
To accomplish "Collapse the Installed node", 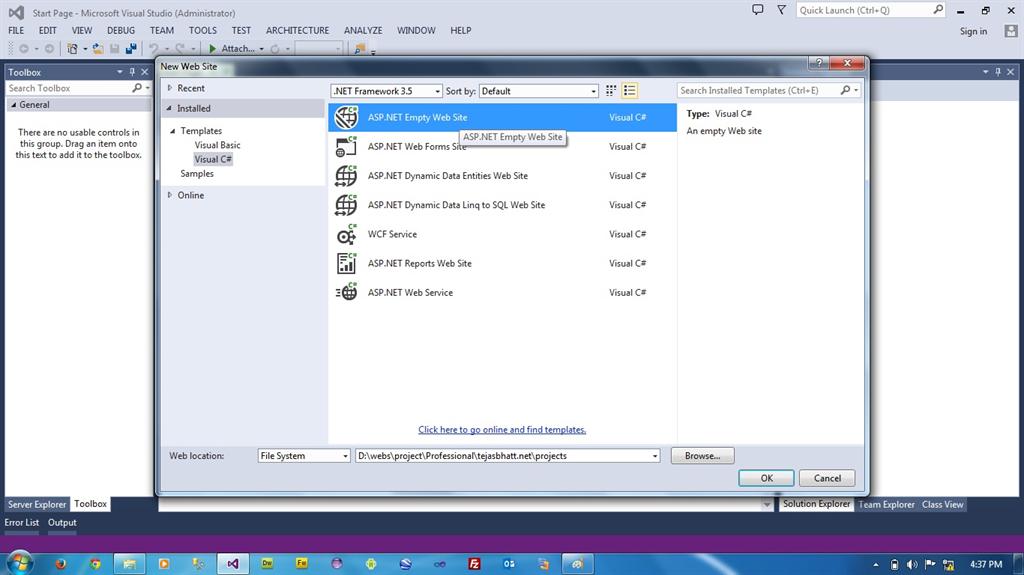I will pos(169,108).
